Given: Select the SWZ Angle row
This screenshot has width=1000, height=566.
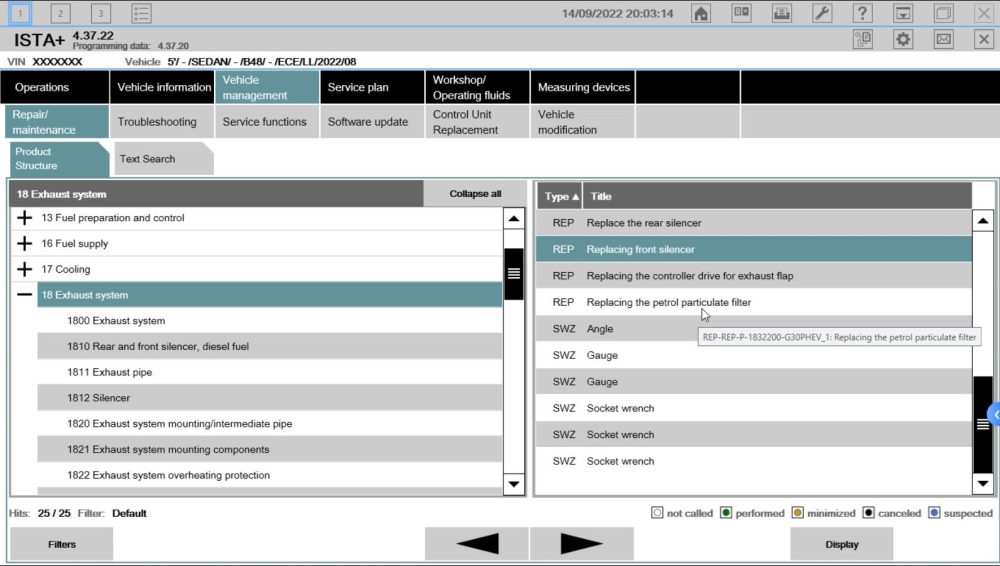Looking at the screenshot, I should tap(754, 329).
